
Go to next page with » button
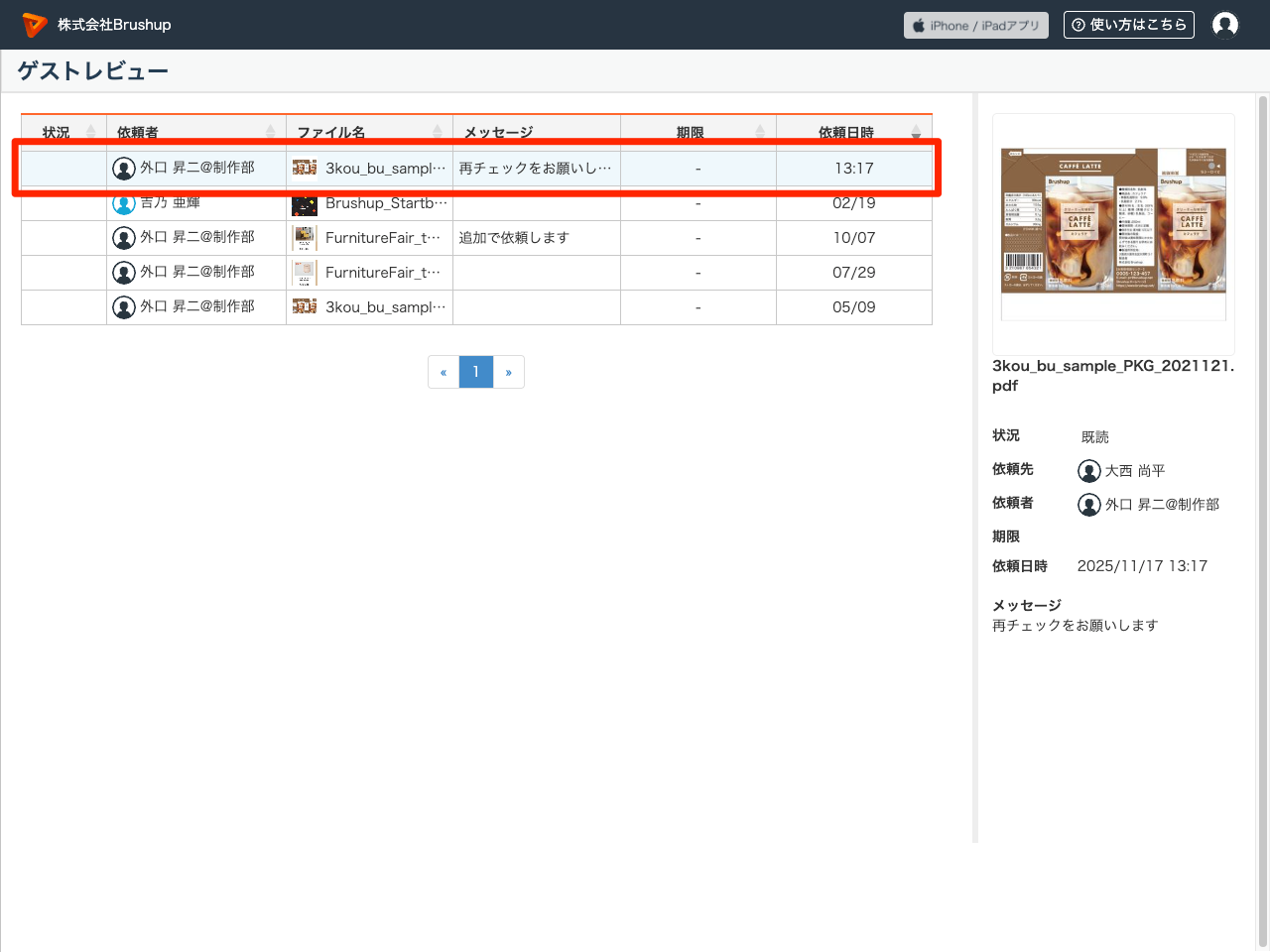[508, 372]
